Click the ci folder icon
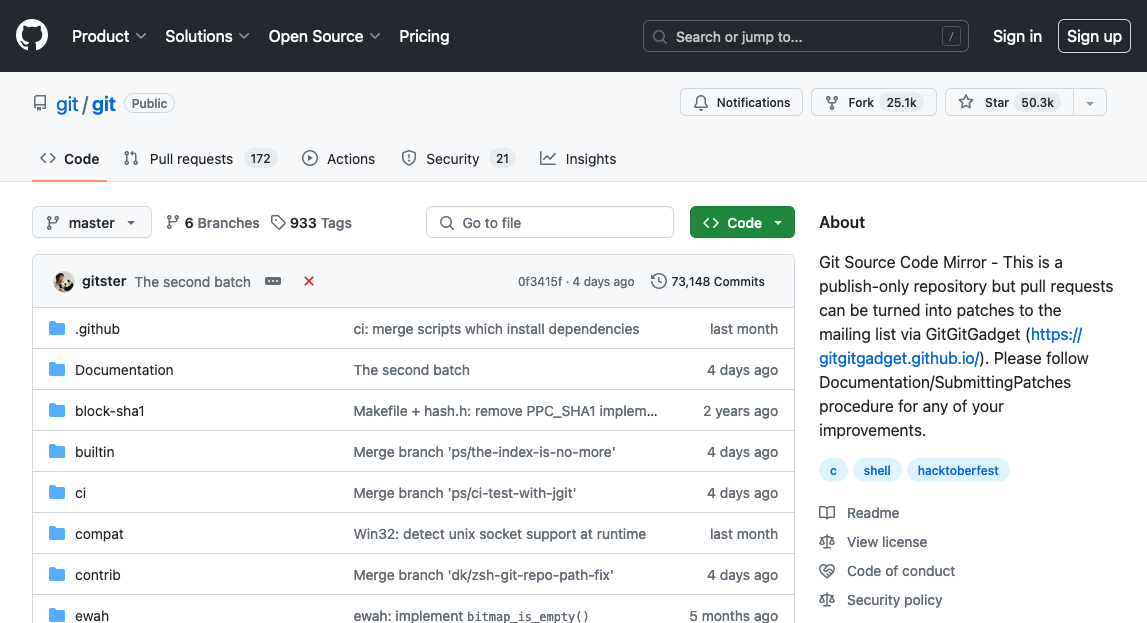The height and width of the screenshot is (623, 1147). click(57, 492)
